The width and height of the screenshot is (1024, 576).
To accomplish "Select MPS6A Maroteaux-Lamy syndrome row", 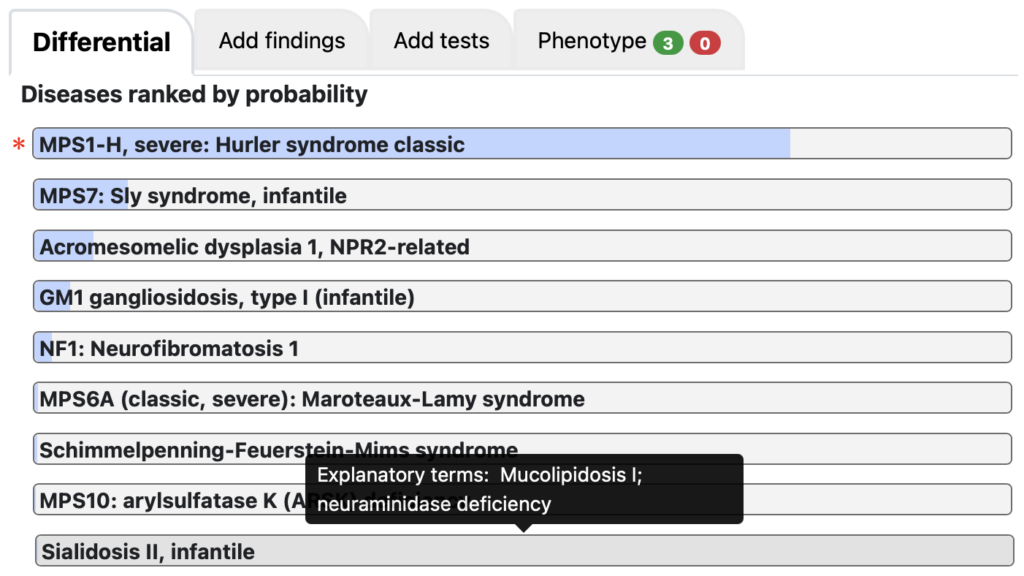I will pos(522,398).
